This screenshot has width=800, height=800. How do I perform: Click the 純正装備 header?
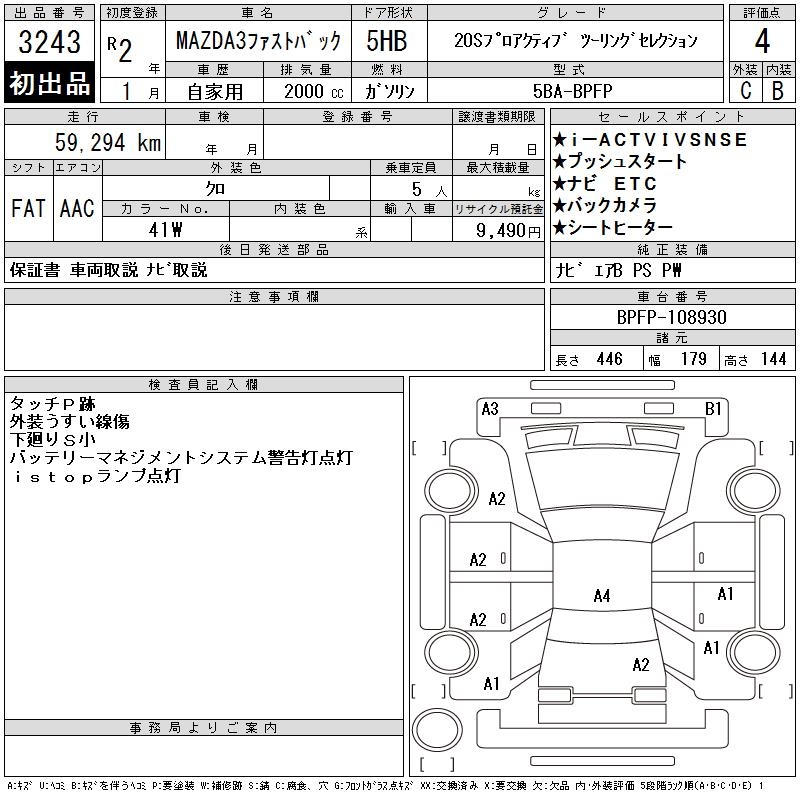click(x=672, y=249)
